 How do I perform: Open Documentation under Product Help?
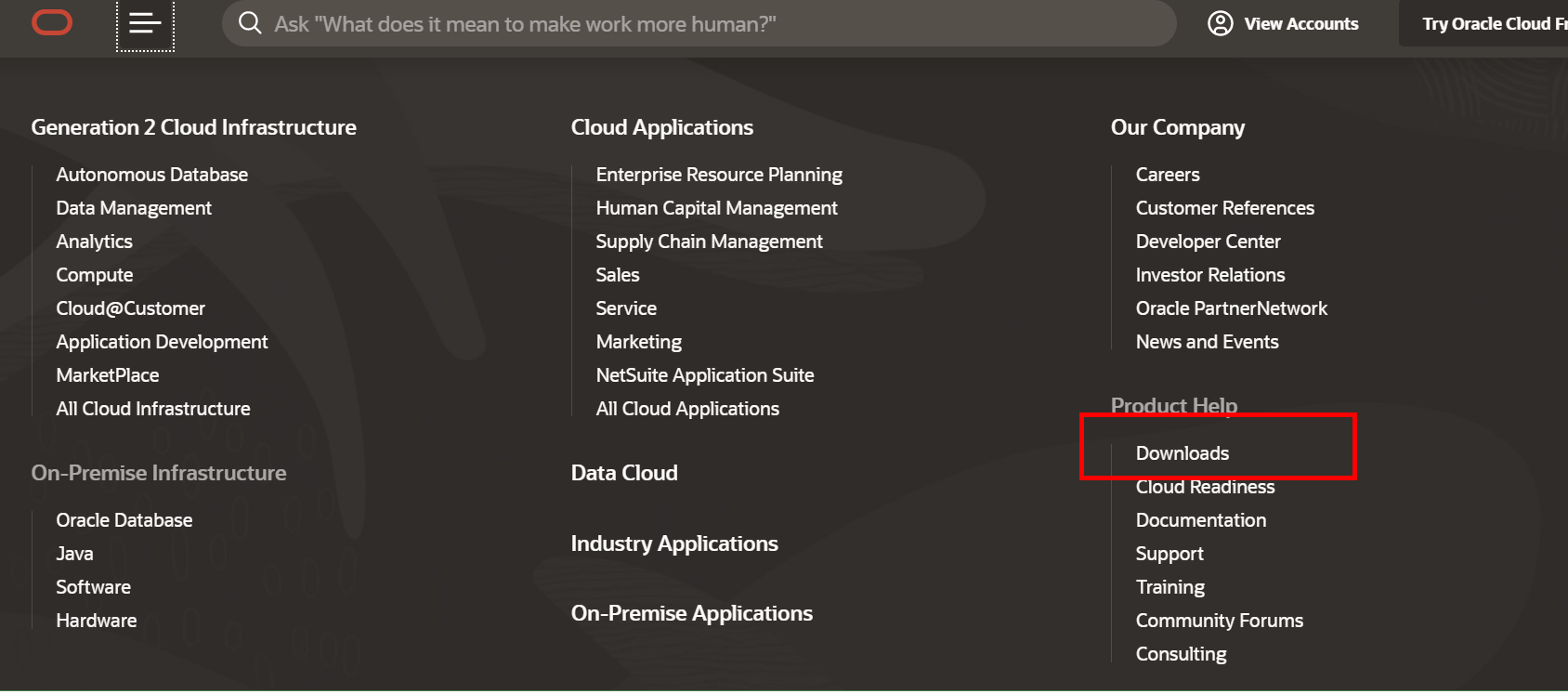[1201, 520]
